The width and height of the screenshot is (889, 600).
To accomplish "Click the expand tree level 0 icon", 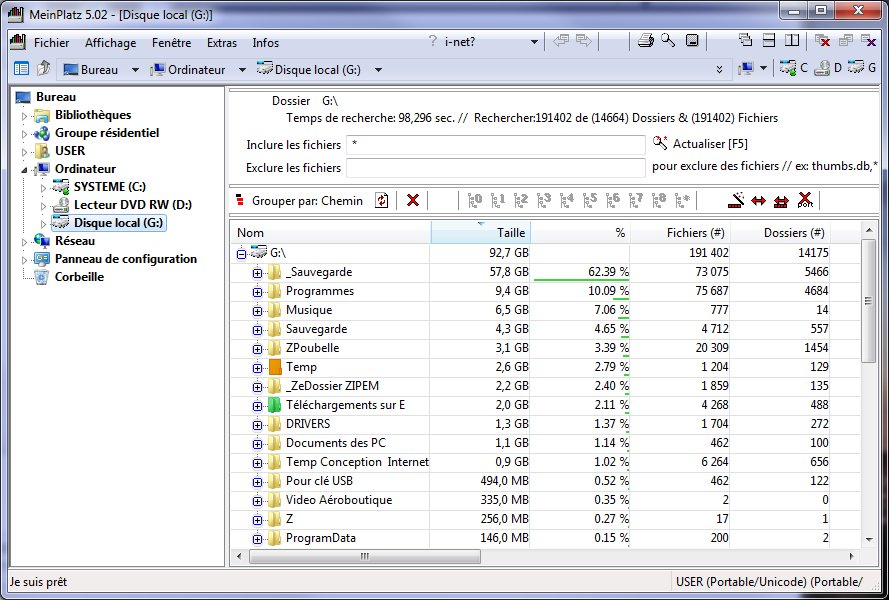I will (475, 200).
